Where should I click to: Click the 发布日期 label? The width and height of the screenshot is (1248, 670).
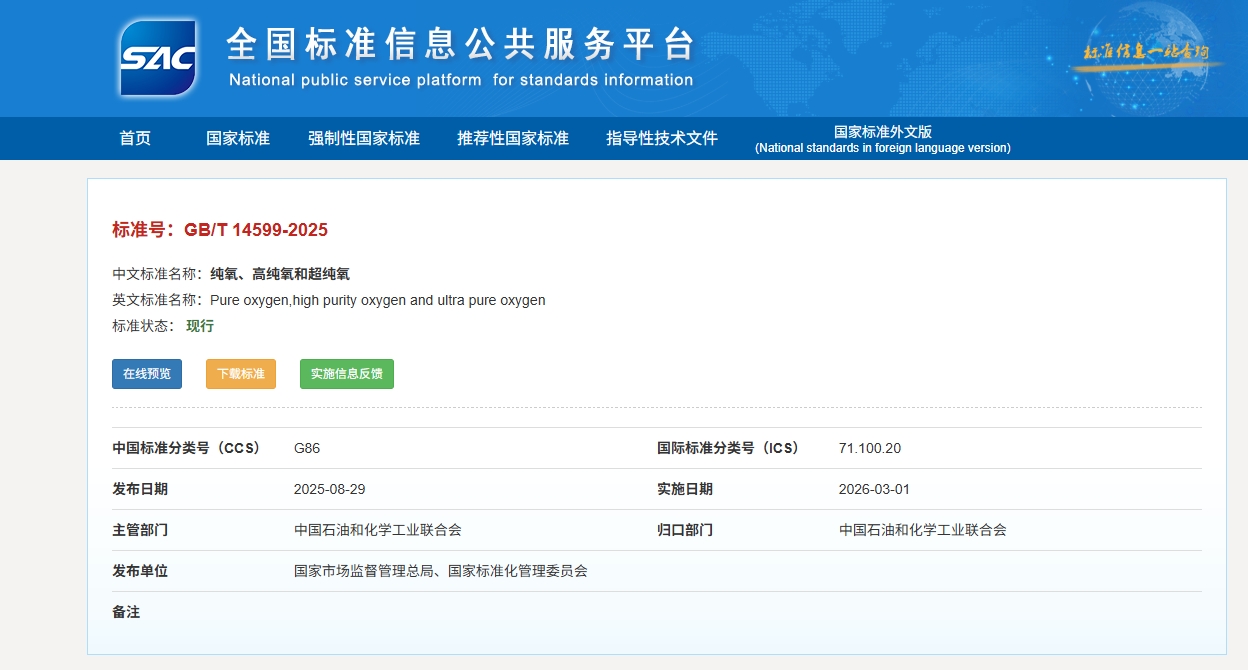[140, 489]
